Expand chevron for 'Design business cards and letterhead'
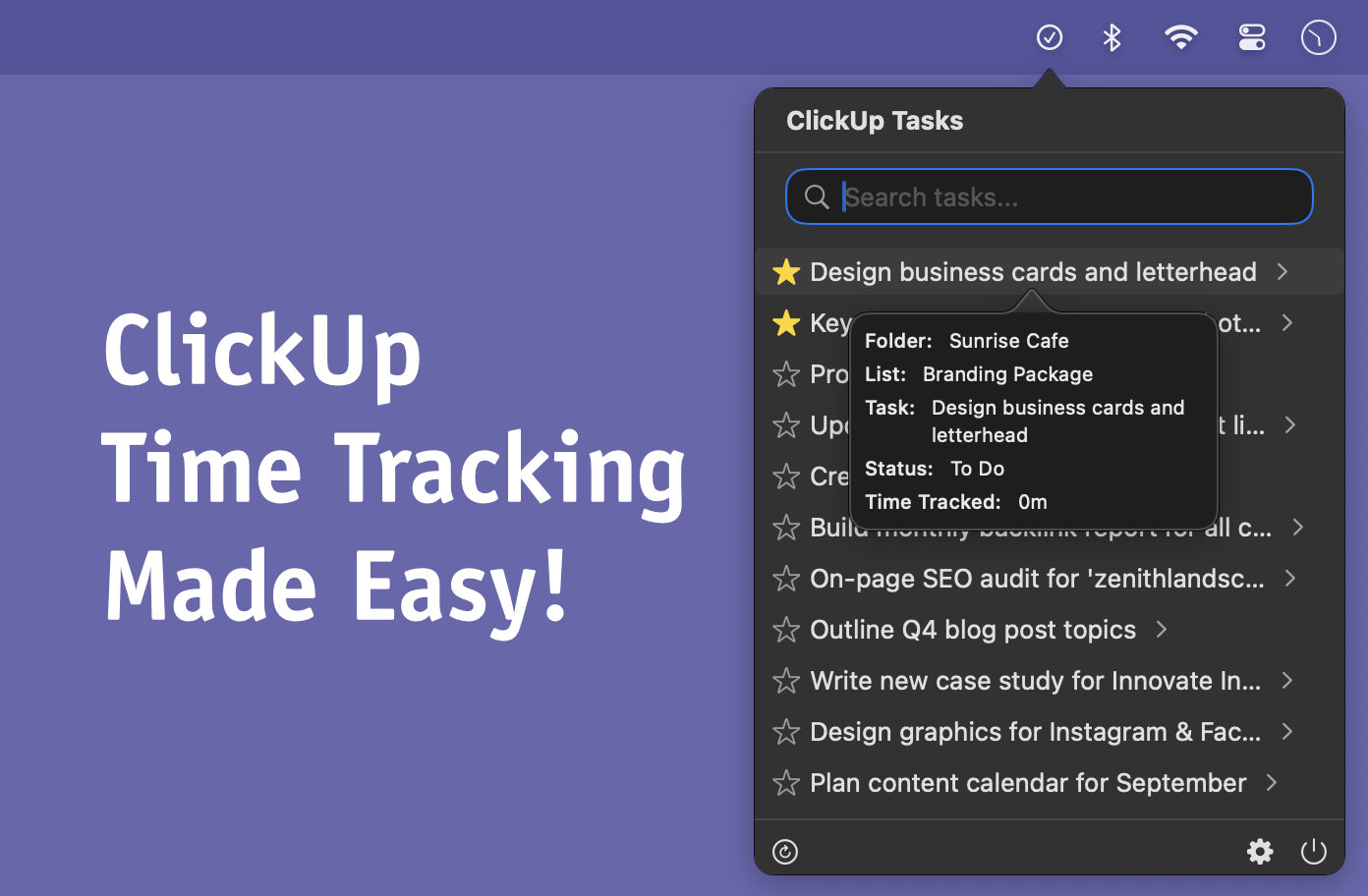Image resolution: width=1368 pixels, height=896 pixels. pyautogui.click(x=1282, y=272)
